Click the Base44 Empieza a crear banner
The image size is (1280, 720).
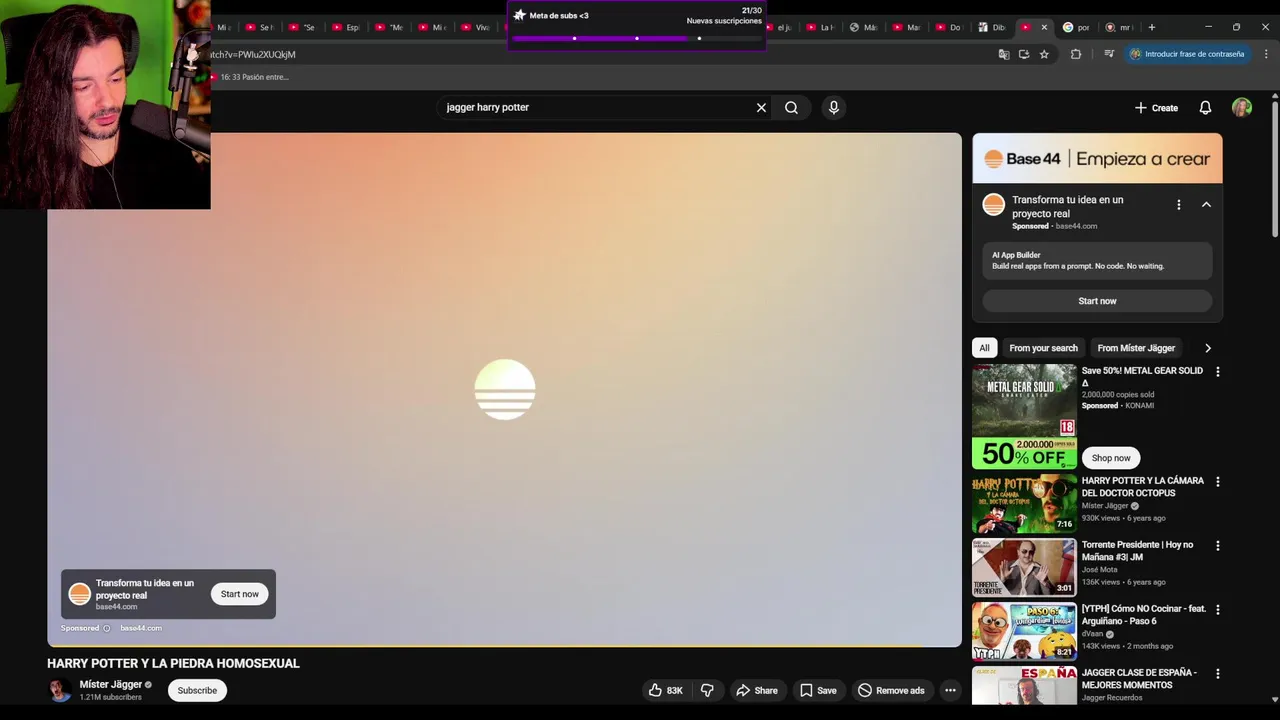pyautogui.click(x=1097, y=159)
